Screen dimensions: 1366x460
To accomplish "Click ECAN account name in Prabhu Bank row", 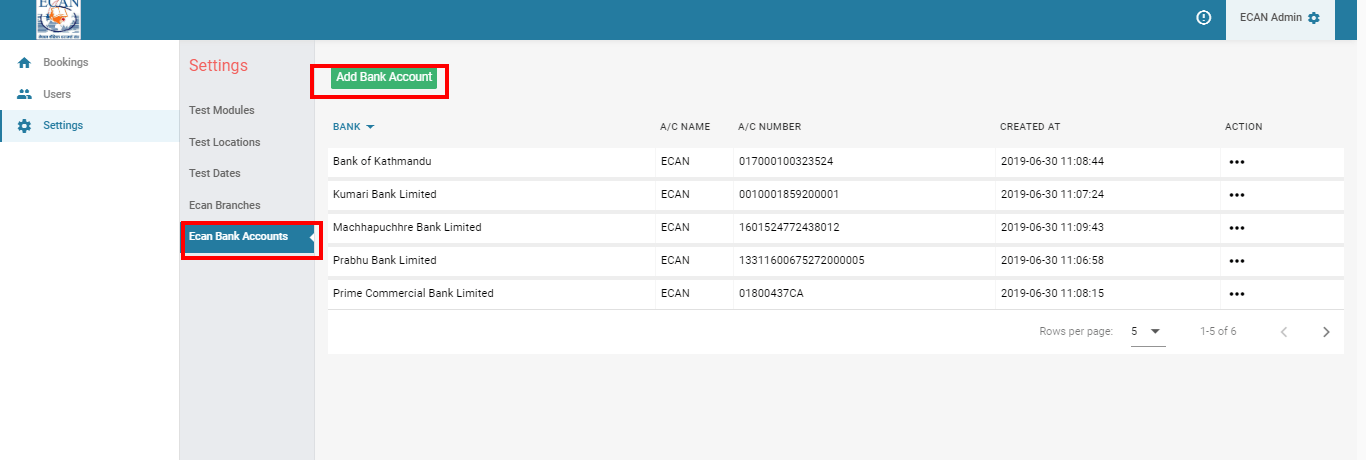I will [x=675, y=260].
